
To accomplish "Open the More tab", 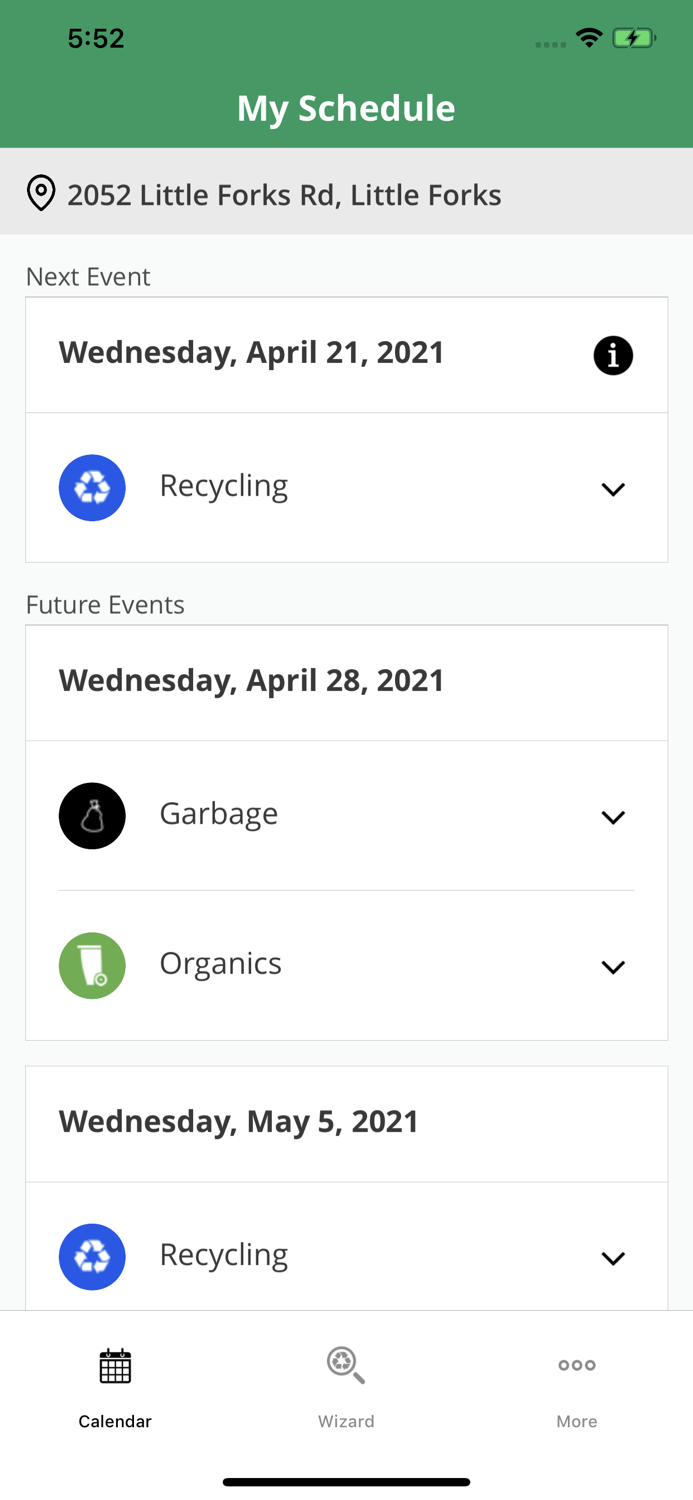I will coord(576,1390).
